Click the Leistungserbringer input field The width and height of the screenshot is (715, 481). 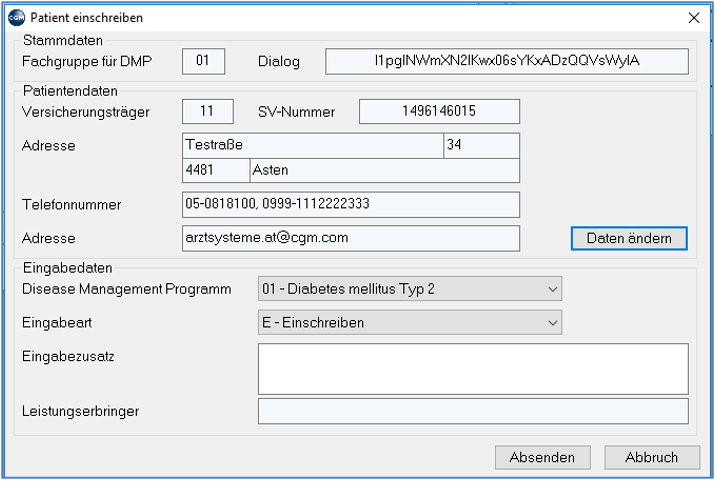473,411
